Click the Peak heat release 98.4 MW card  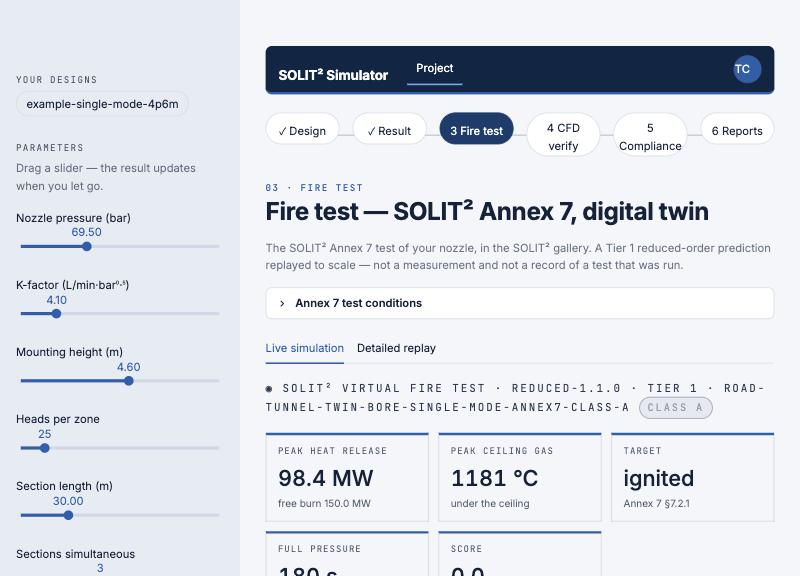coord(347,477)
